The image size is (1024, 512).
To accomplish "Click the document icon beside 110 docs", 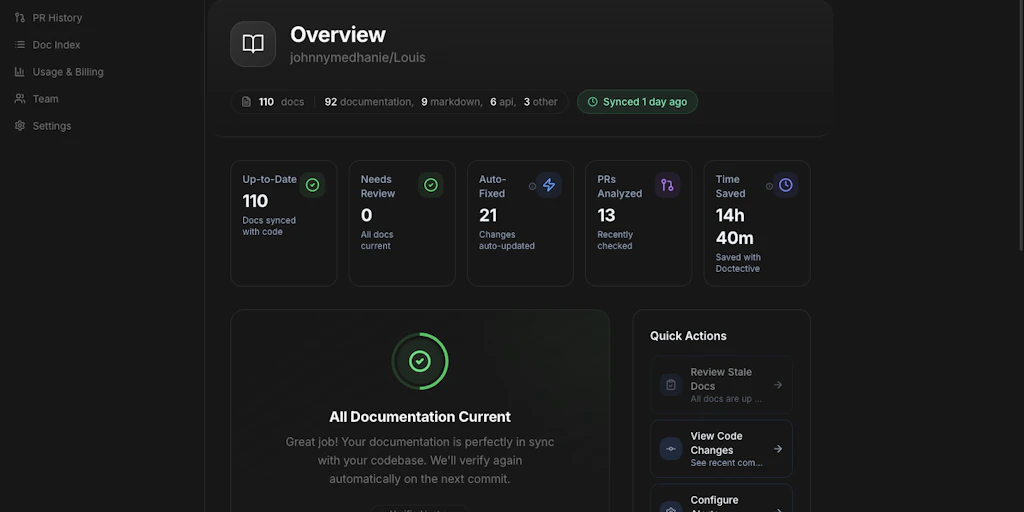I will pyautogui.click(x=246, y=102).
